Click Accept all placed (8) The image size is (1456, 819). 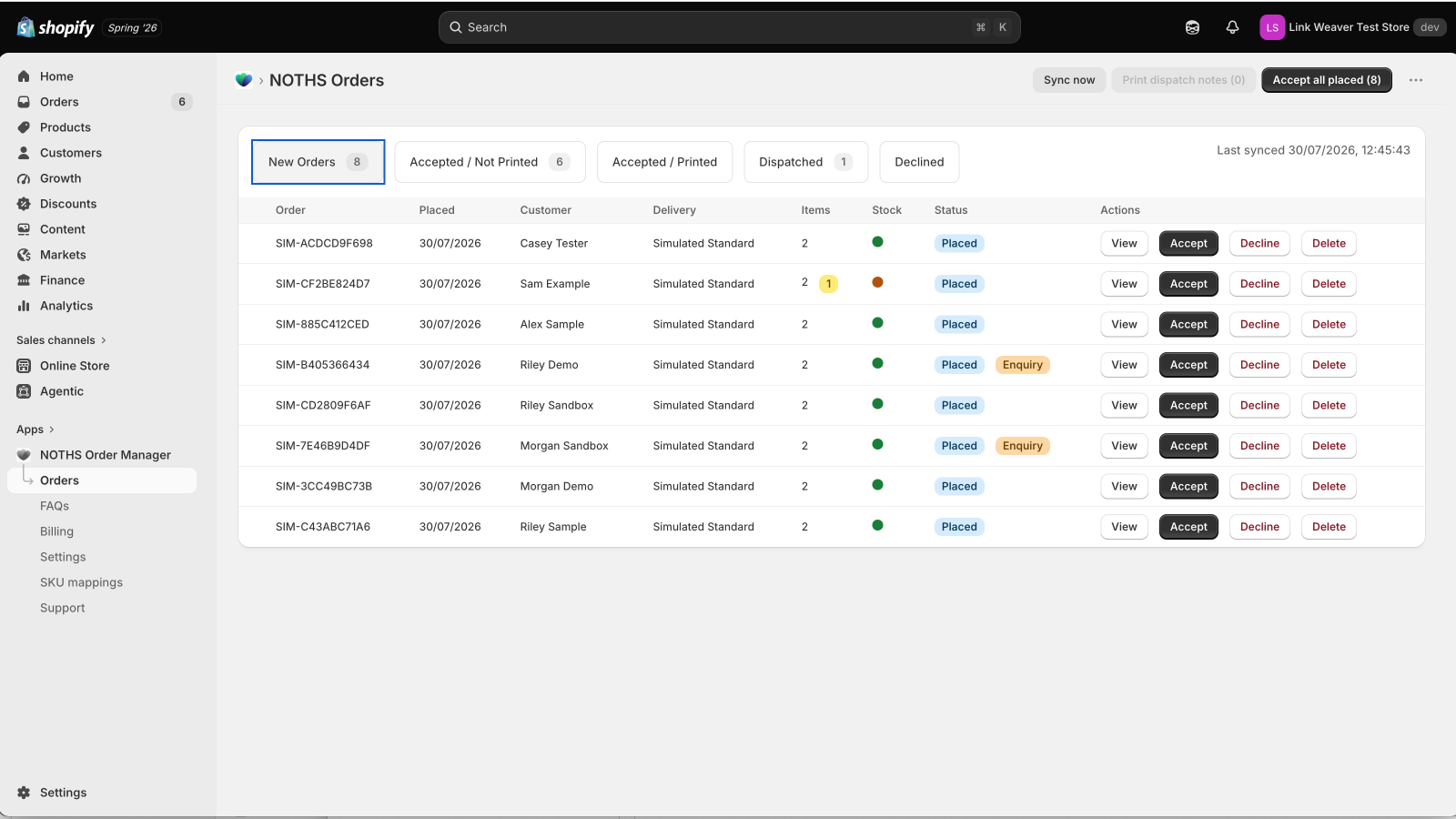(x=1327, y=80)
